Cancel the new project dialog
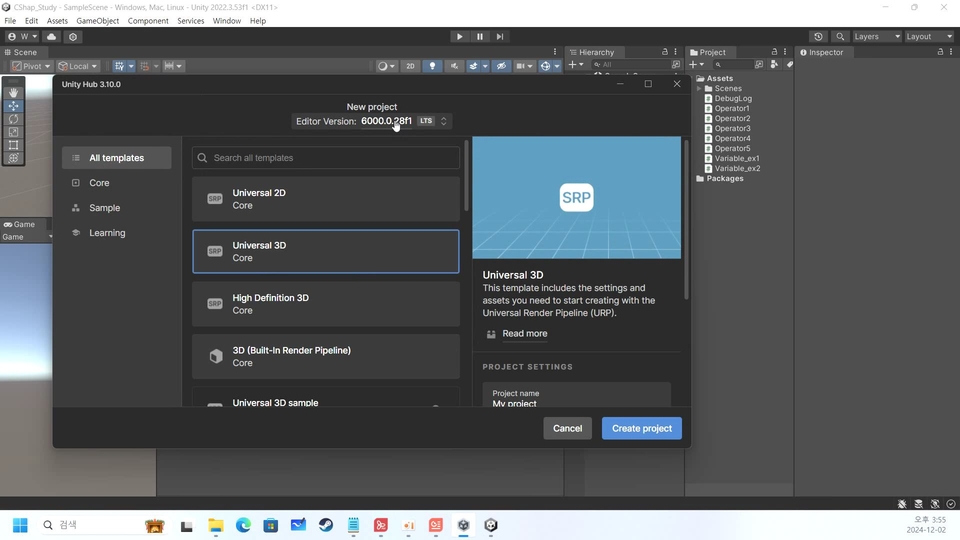This screenshot has height=540, width=960. [568, 429]
